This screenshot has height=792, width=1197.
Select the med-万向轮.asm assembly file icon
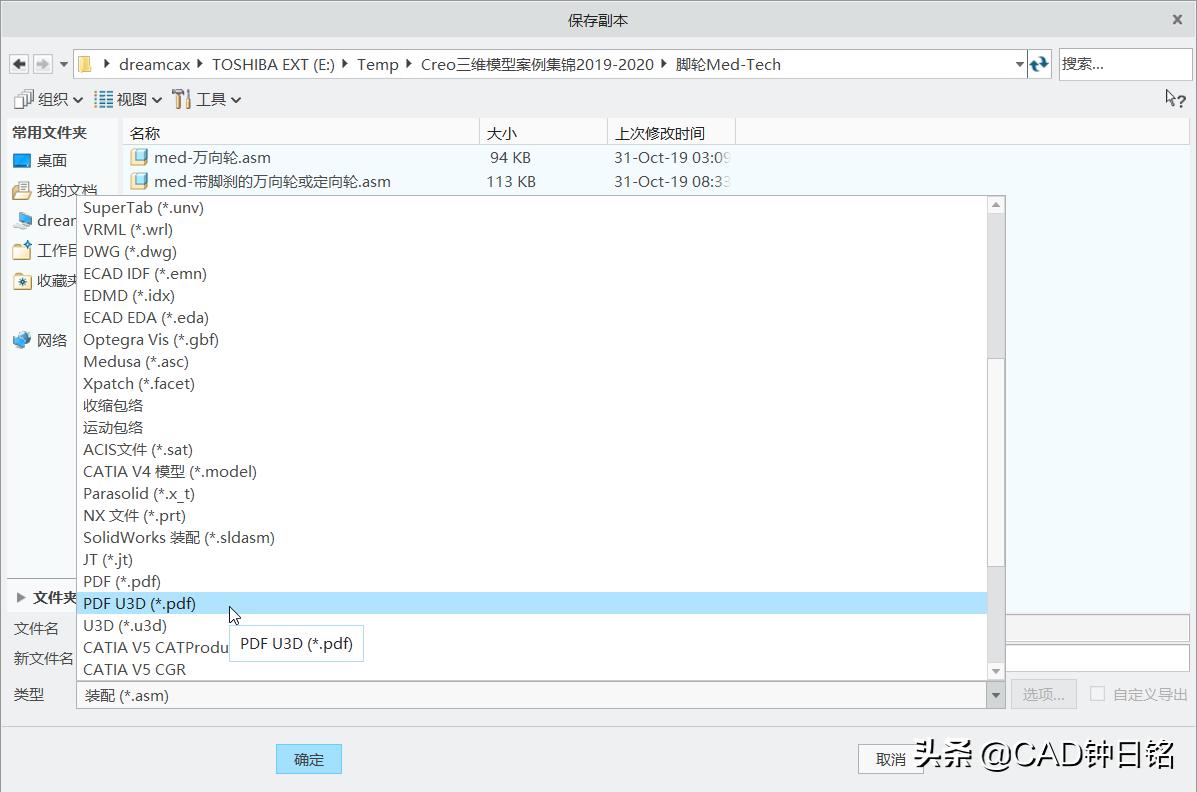139,157
